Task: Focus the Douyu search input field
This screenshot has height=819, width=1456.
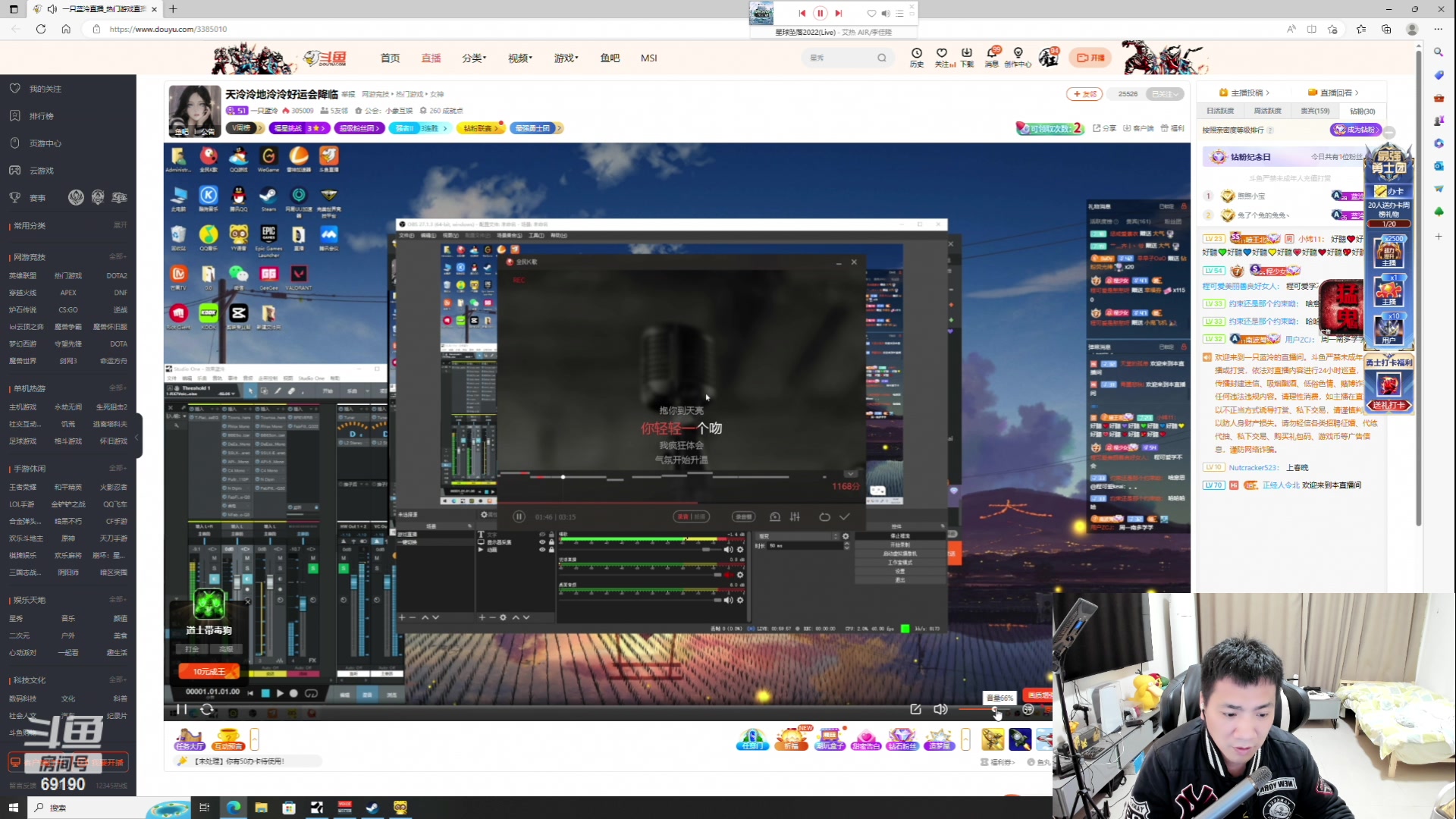Action: tap(840, 58)
